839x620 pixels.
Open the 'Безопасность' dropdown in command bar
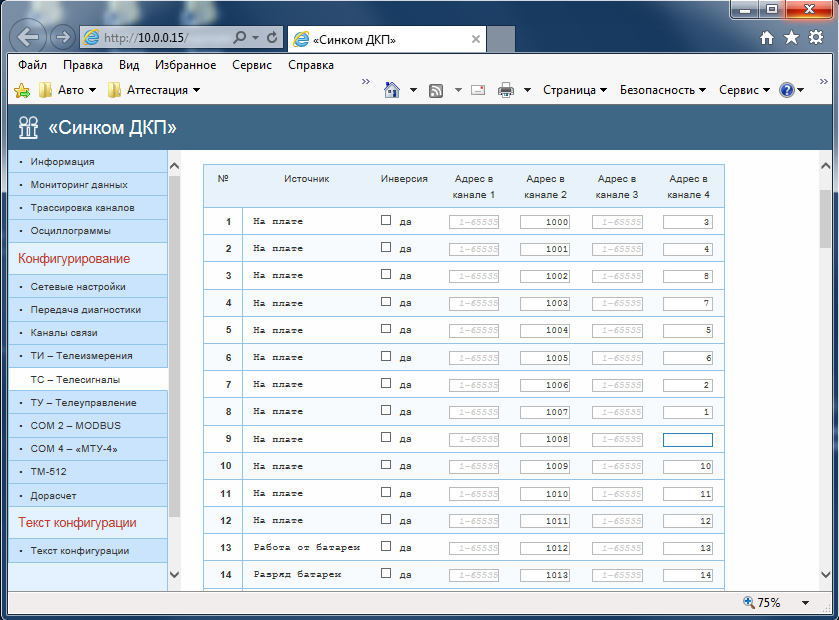663,90
